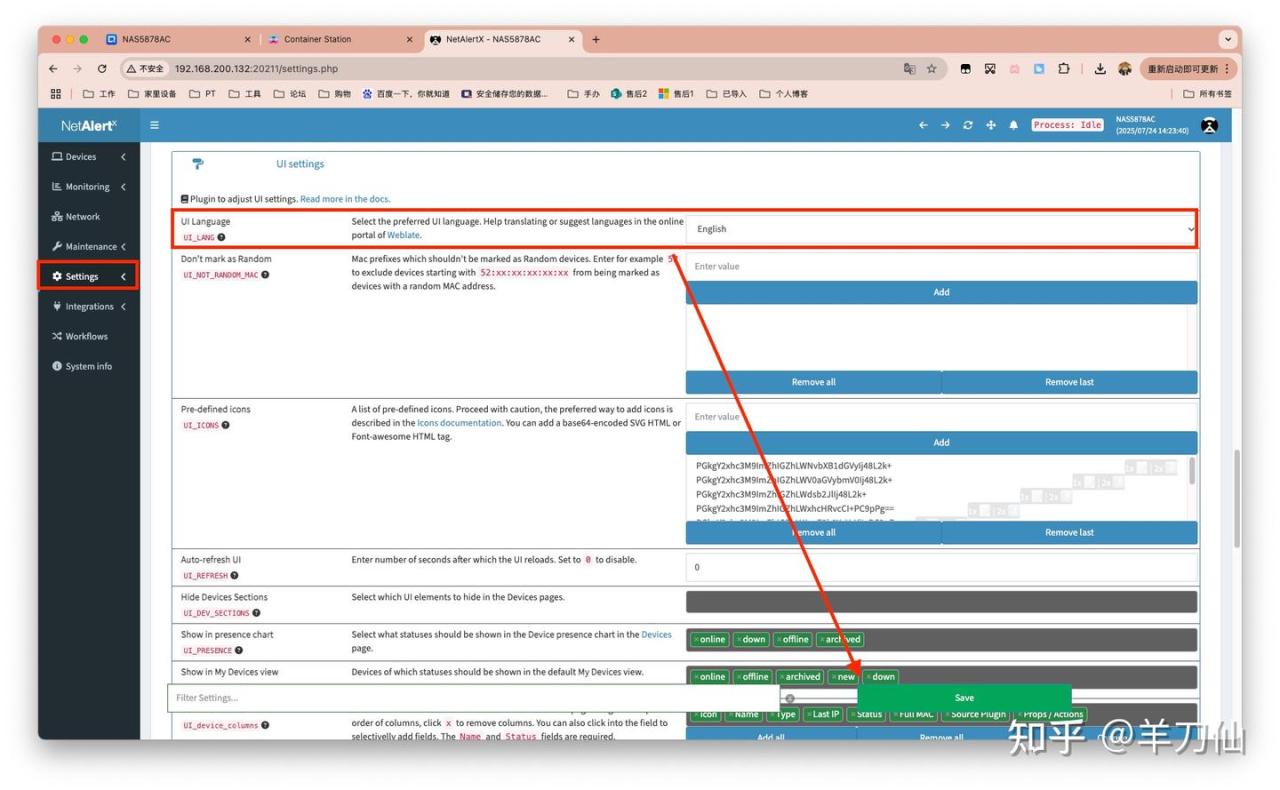The height and width of the screenshot is (790, 1280).
Task: Click the header back arrow icon
Action: [x=923, y=125]
